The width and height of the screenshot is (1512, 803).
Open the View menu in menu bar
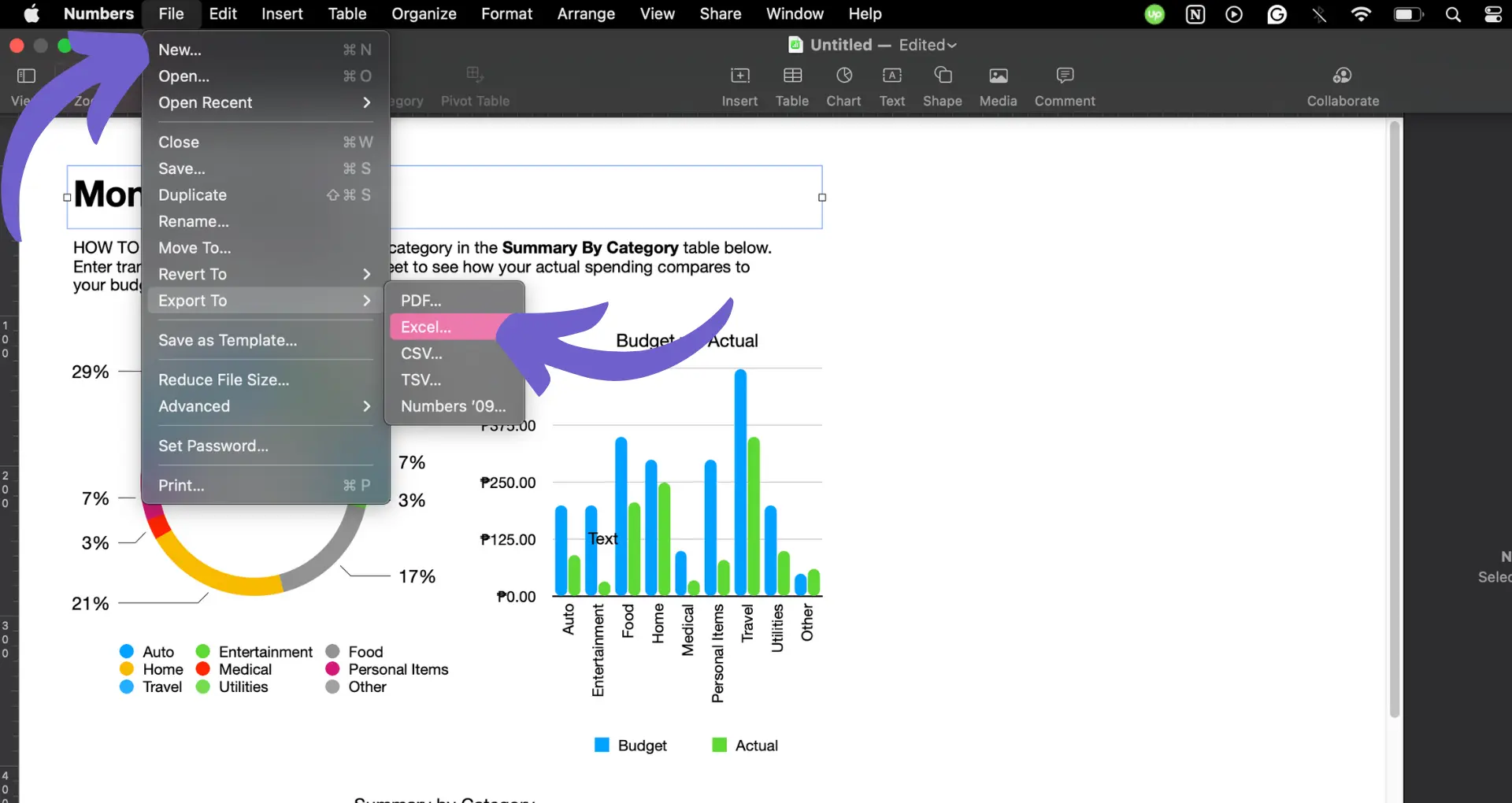658,13
